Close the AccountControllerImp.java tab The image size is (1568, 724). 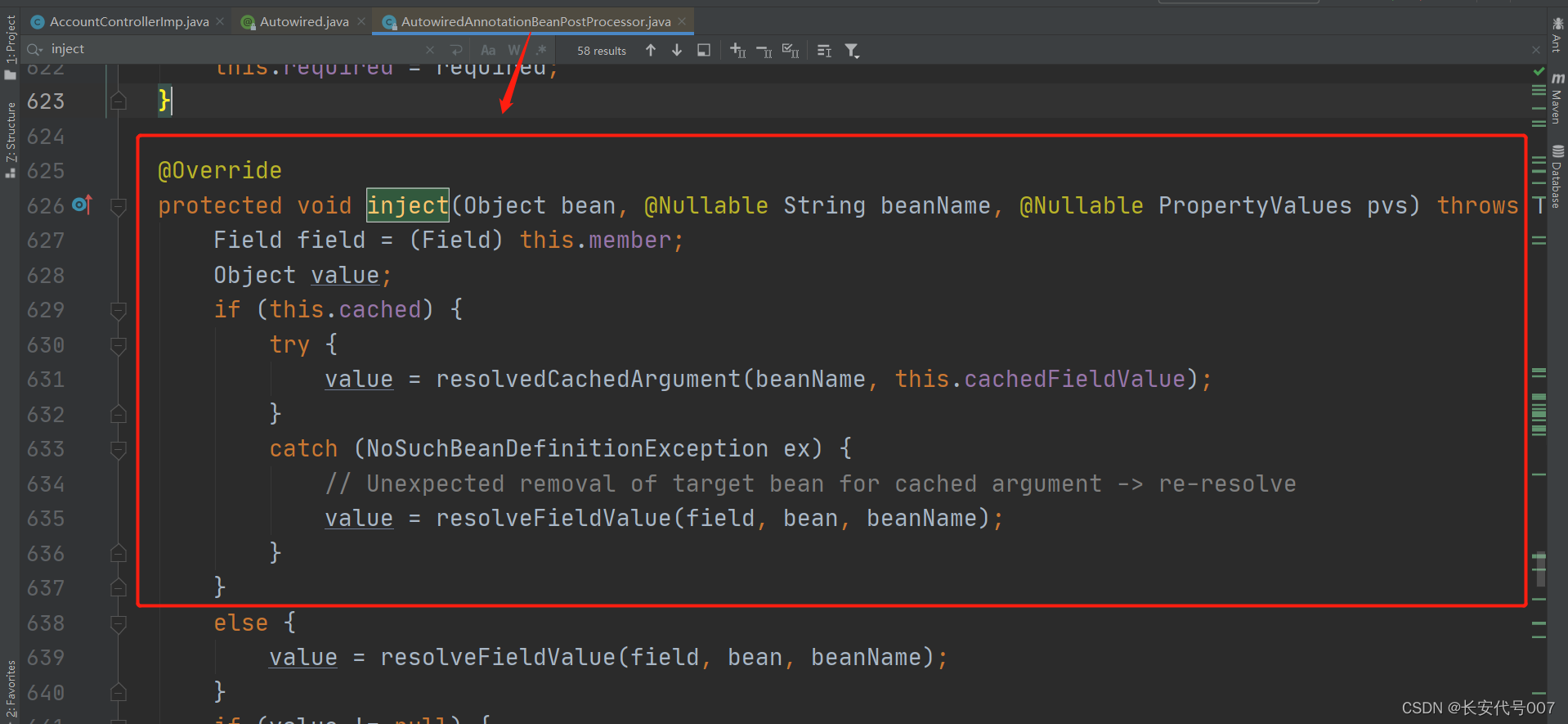point(220,22)
